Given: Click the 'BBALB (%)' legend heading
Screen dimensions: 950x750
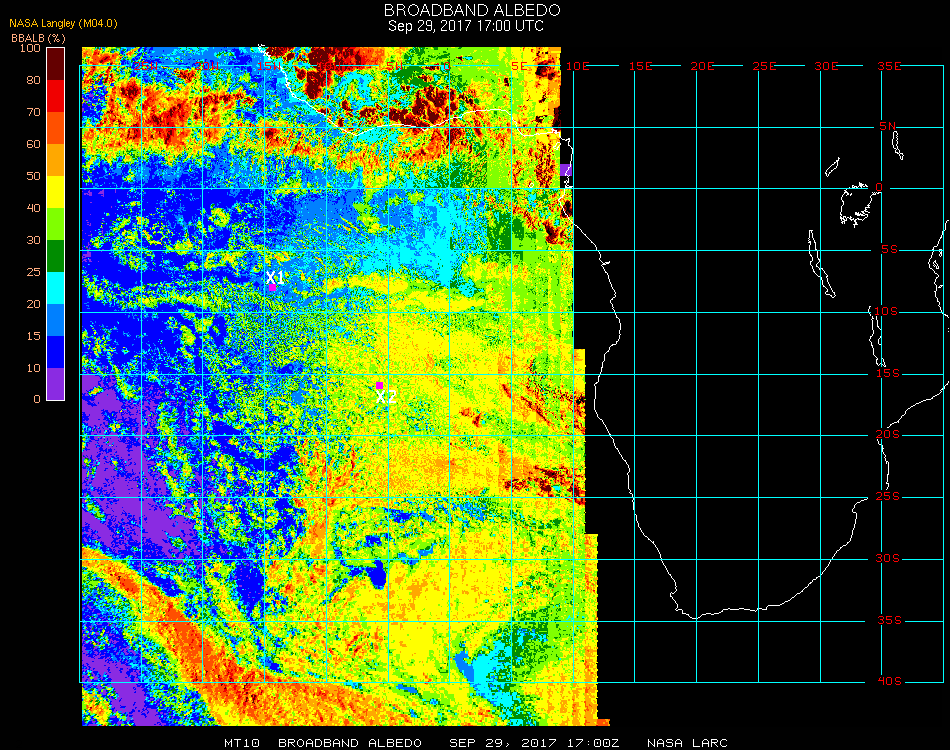Looking at the screenshot, I should [38, 38].
